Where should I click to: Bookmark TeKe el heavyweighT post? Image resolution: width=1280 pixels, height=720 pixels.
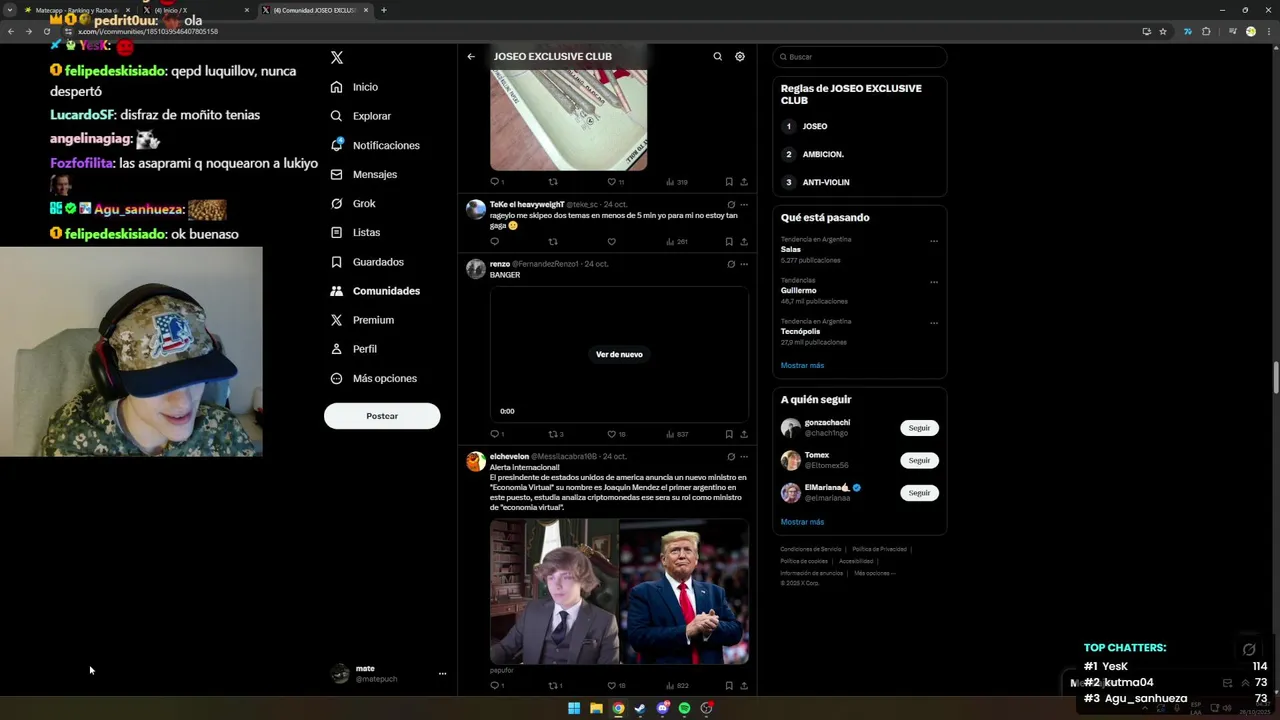tap(729, 241)
